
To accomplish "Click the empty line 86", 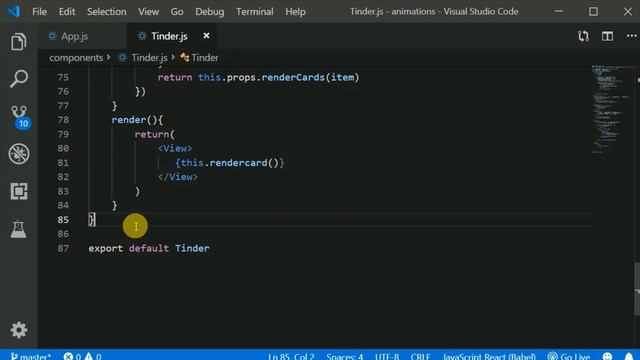I will coord(340,234).
